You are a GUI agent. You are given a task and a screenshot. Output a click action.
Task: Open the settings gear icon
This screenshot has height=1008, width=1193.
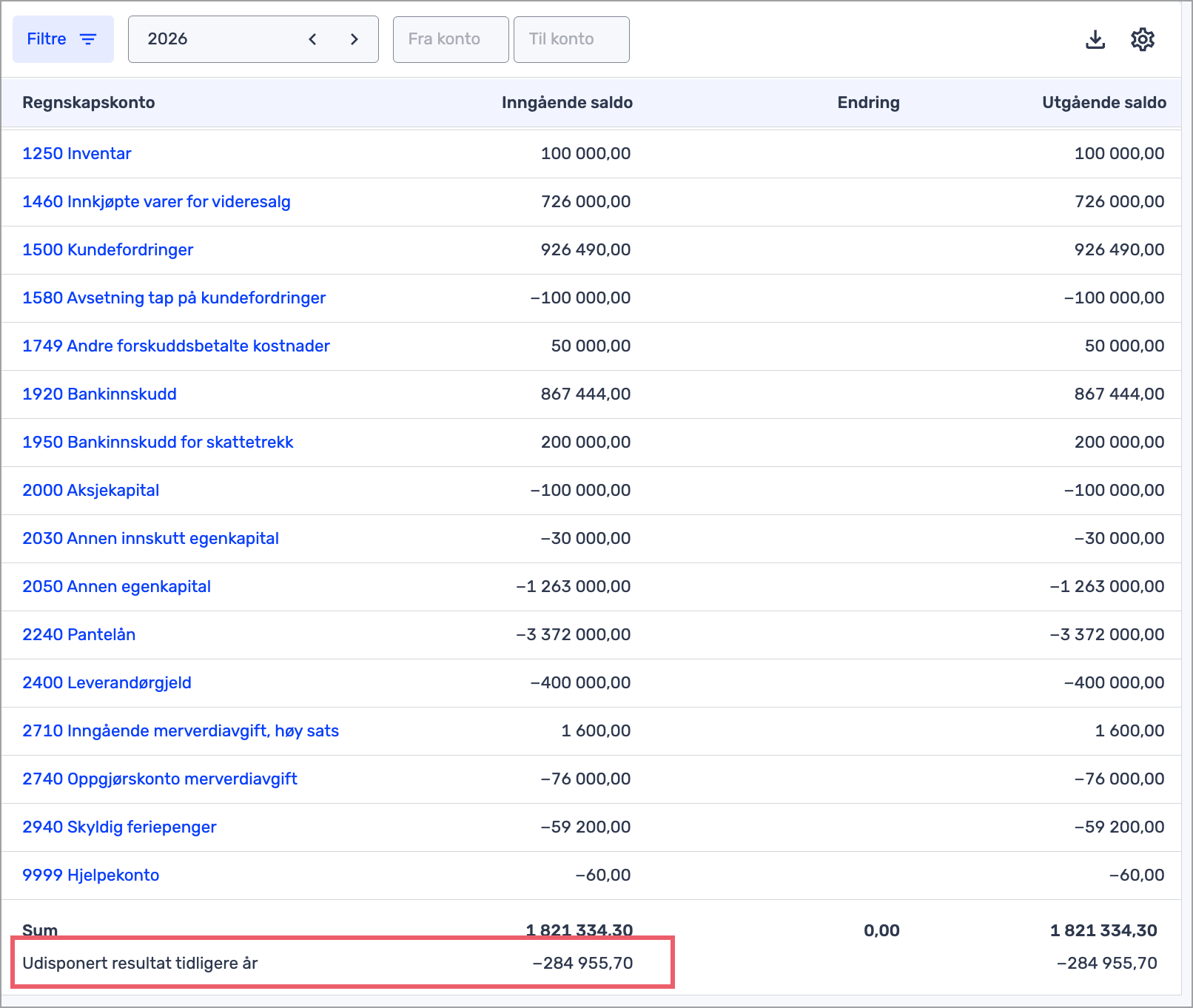(x=1143, y=39)
